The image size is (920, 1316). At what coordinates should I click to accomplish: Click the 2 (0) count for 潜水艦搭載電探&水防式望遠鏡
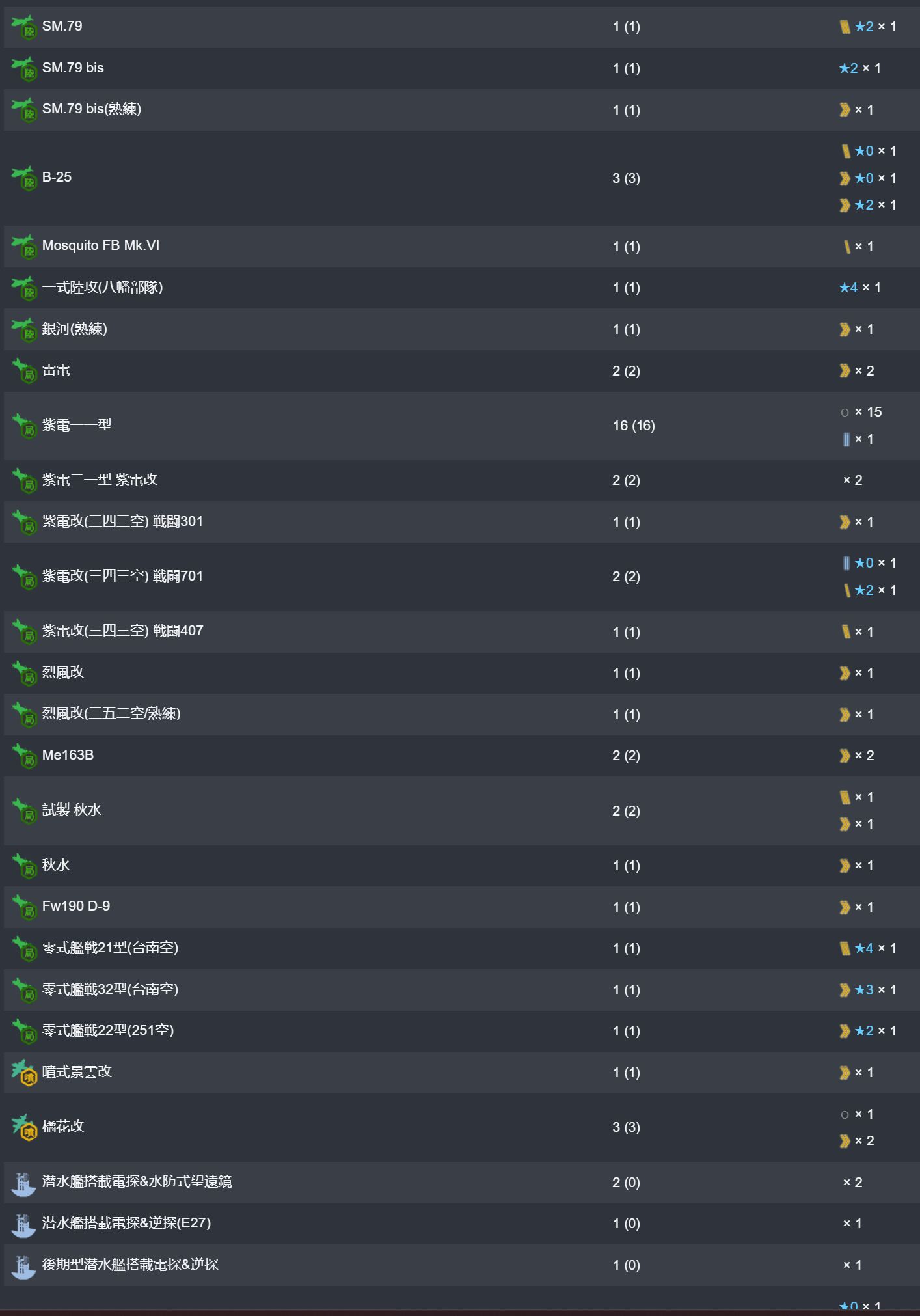pos(626,1183)
